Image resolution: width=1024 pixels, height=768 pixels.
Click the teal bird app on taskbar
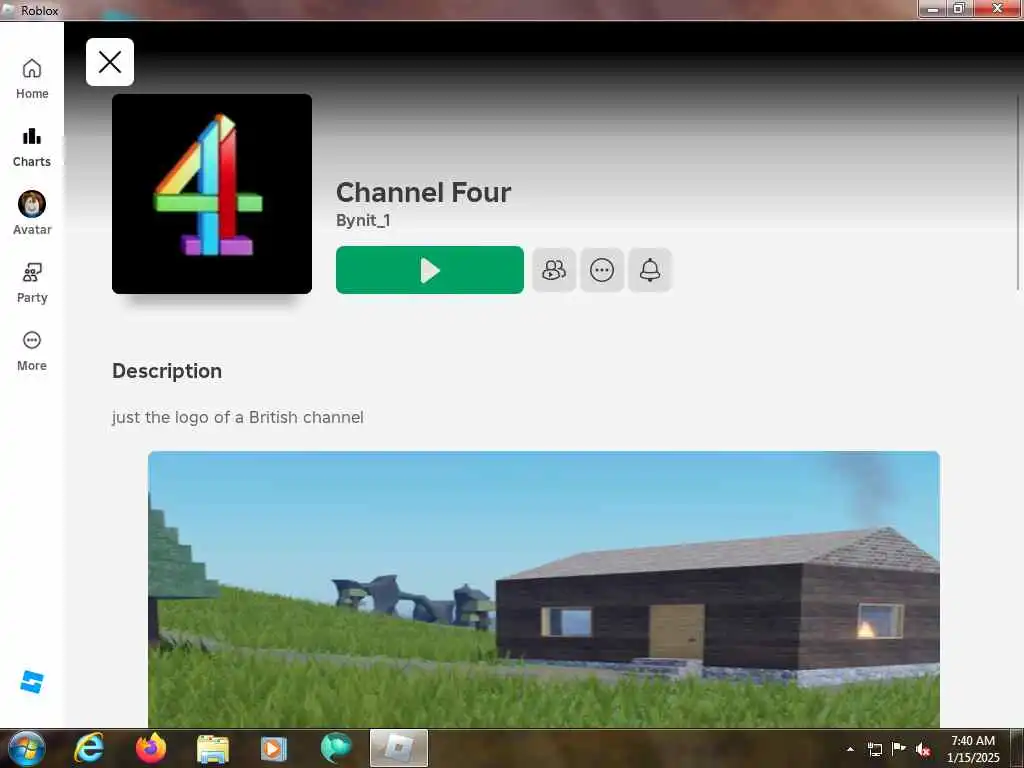(336, 748)
